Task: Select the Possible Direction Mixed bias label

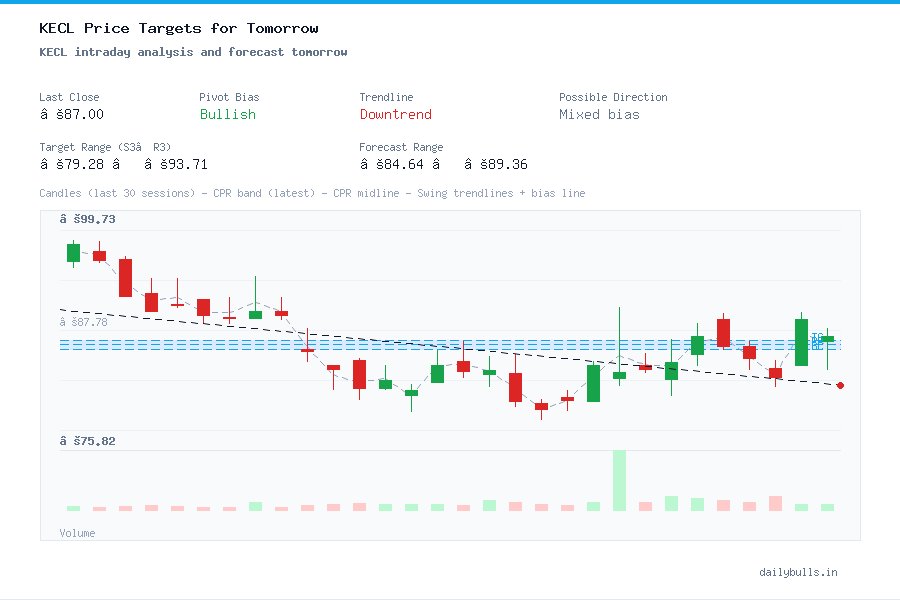Action: click(x=598, y=115)
